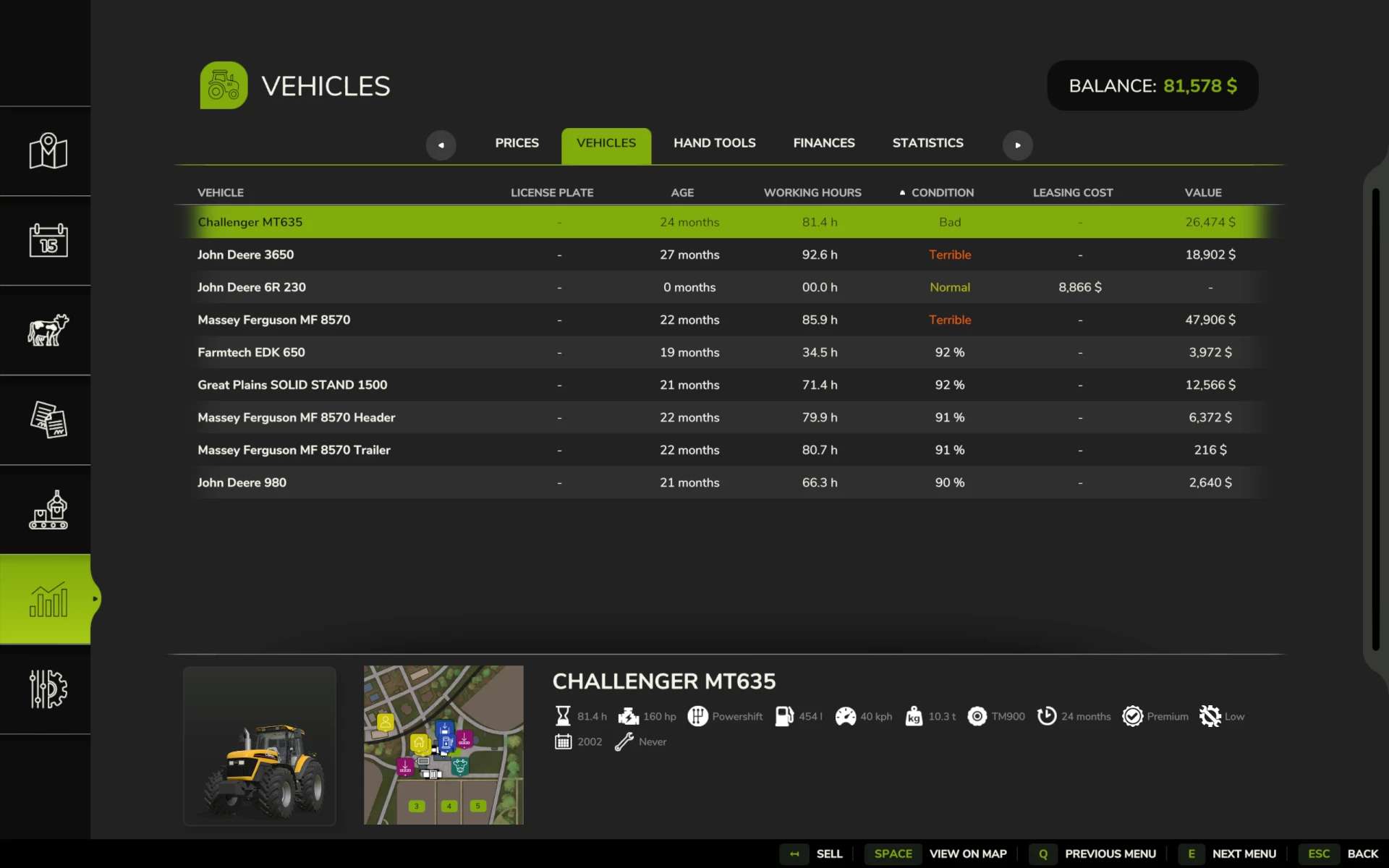Viewport: 1389px width, 868px height.
Task: Click the sort triangle next to CONDITION
Action: [901, 192]
